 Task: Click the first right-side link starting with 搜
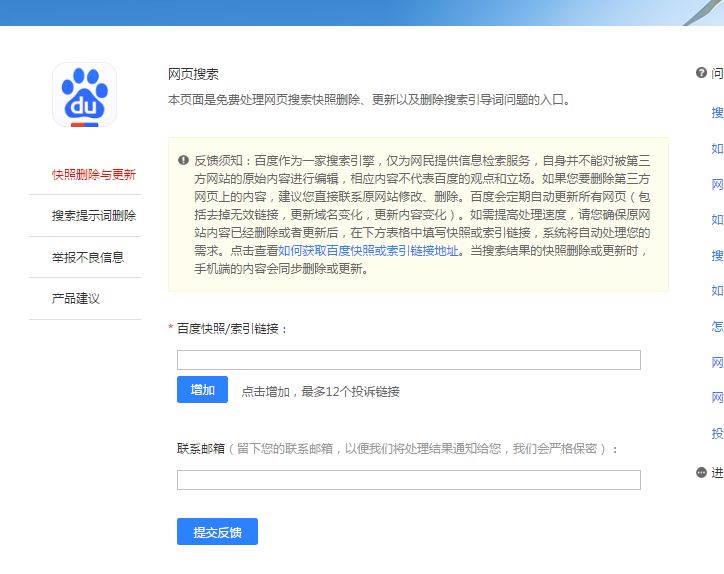(717, 112)
